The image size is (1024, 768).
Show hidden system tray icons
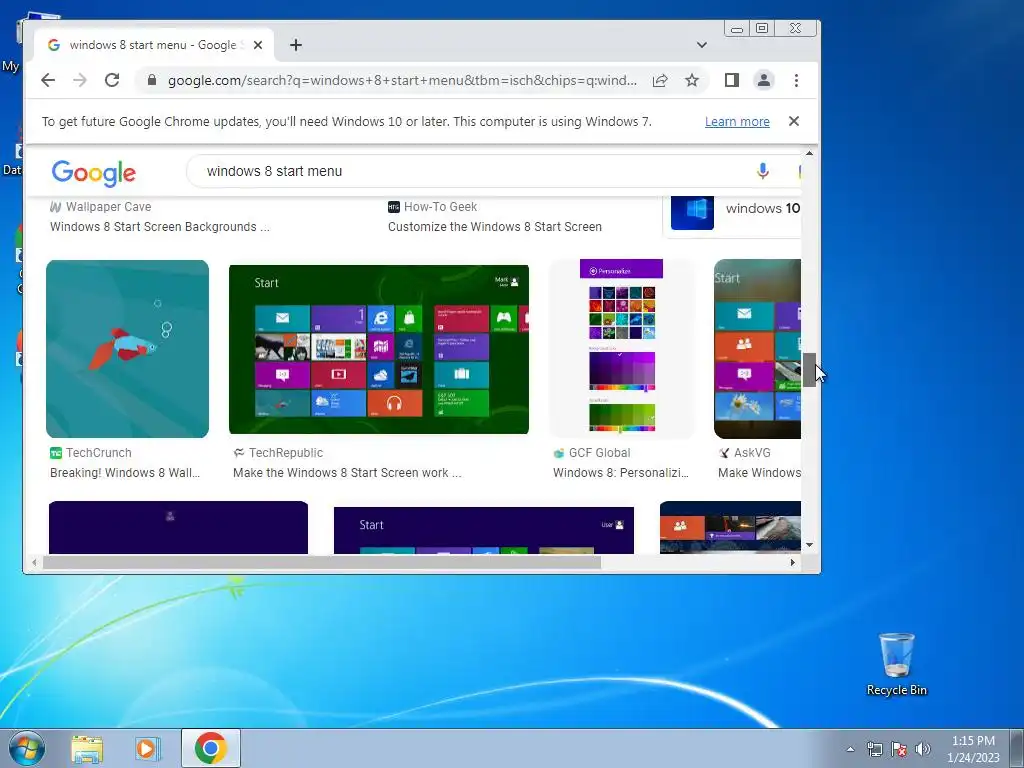pyautogui.click(x=850, y=749)
